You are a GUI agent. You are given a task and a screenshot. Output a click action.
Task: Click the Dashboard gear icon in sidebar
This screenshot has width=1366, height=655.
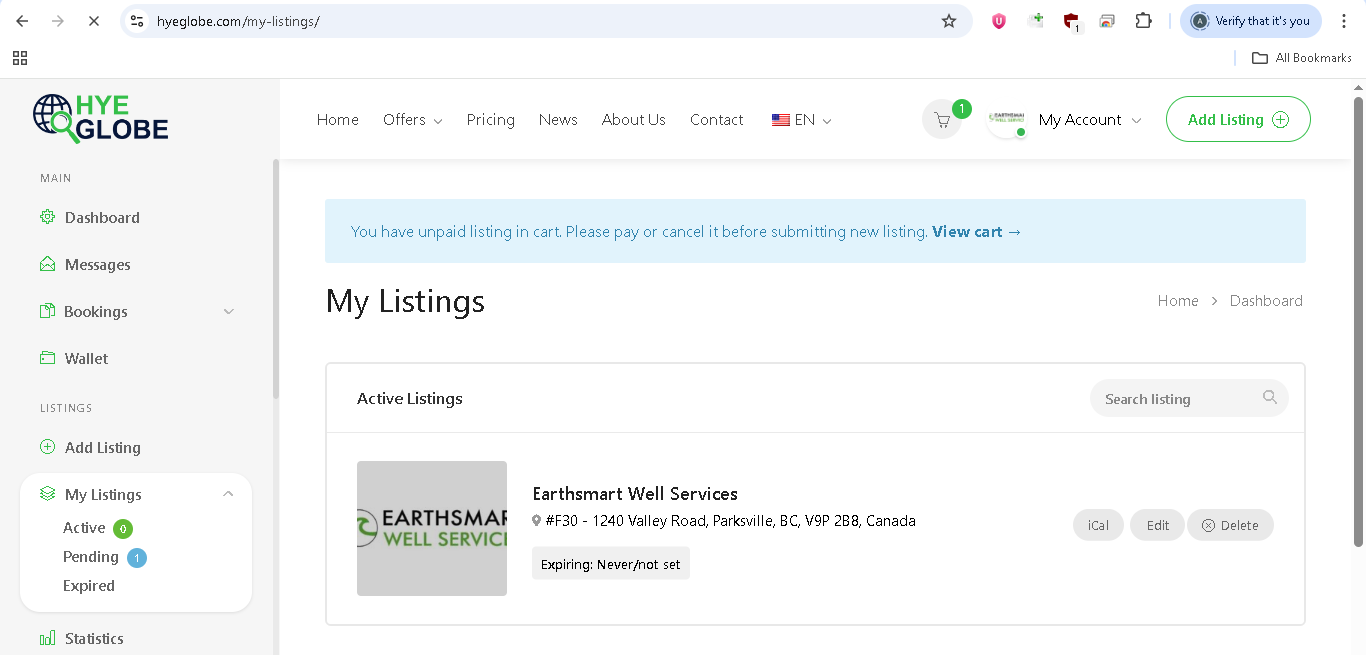point(47,217)
